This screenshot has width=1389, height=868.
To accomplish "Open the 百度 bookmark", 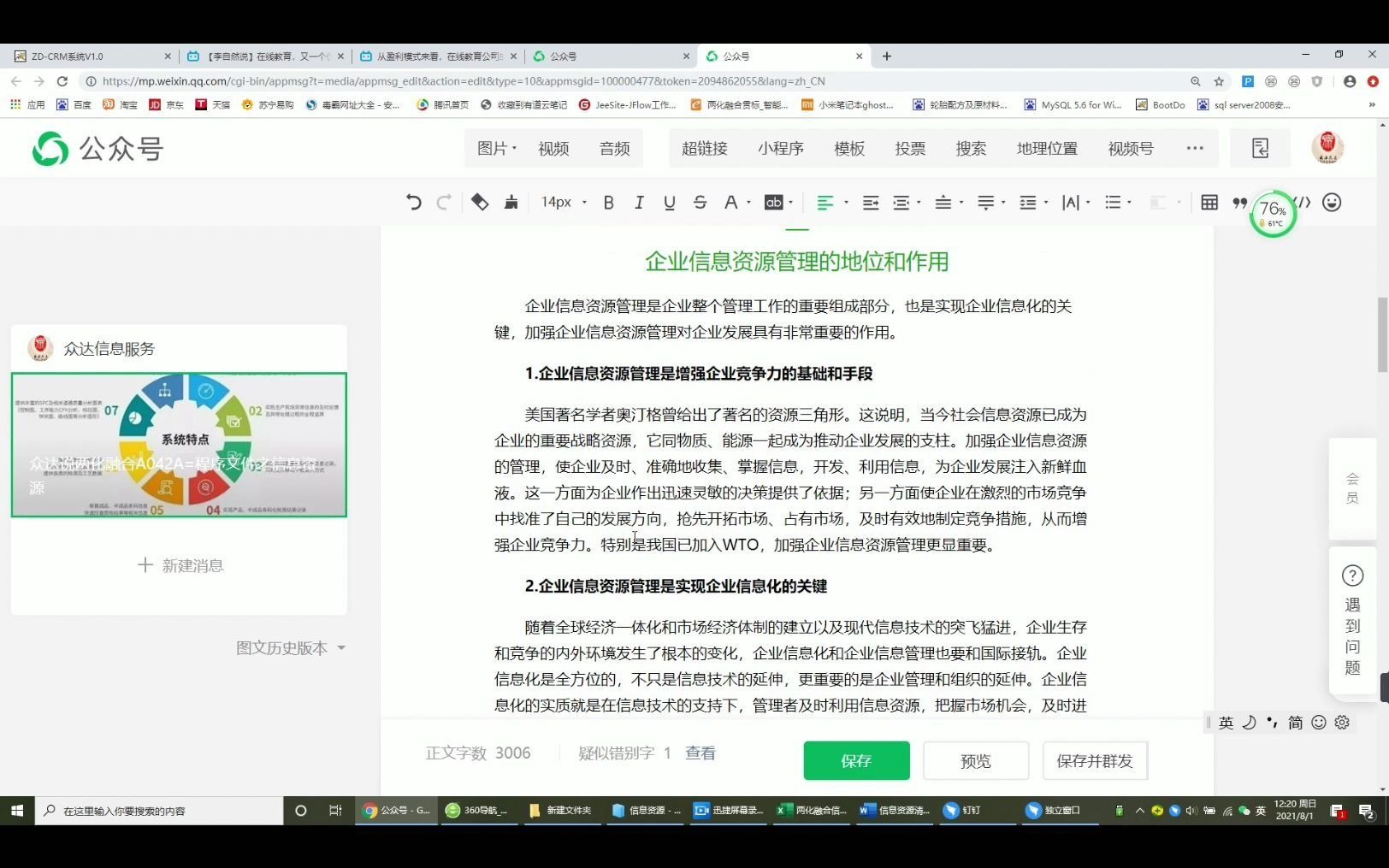I will [x=74, y=104].
